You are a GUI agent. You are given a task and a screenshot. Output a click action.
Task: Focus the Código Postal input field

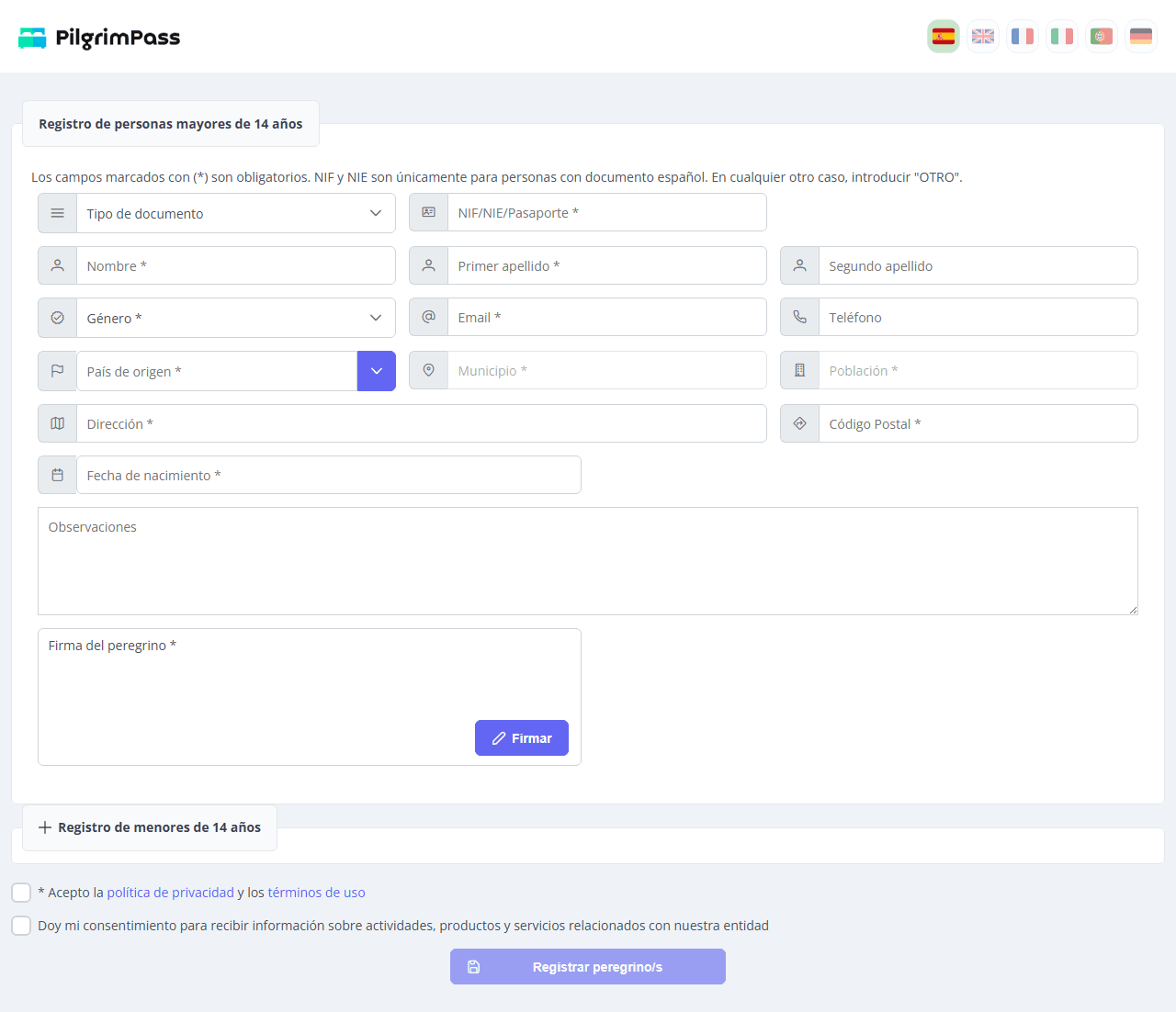978,423
